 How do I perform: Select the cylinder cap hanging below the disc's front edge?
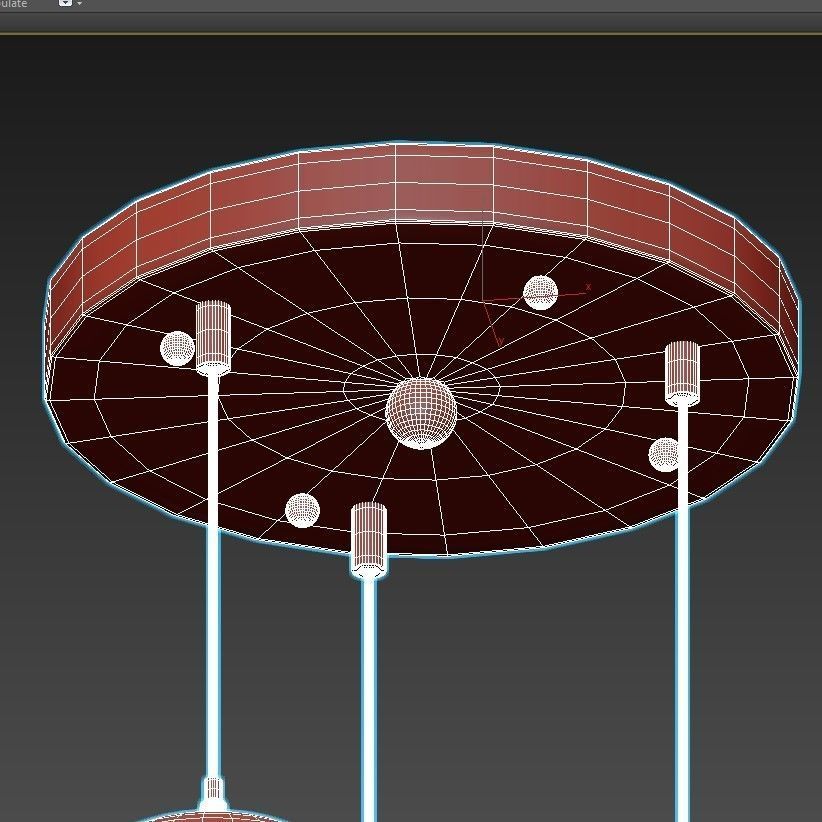369,540
